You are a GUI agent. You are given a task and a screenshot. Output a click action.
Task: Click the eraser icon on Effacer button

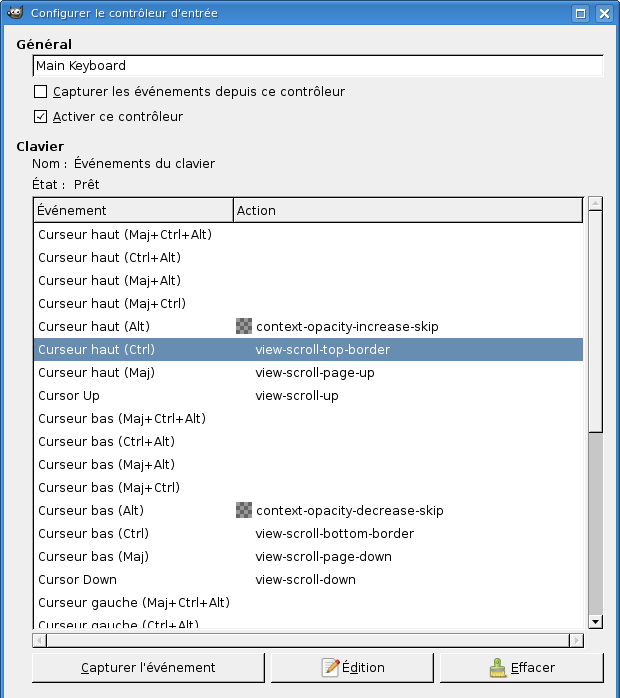pos(498,667)
